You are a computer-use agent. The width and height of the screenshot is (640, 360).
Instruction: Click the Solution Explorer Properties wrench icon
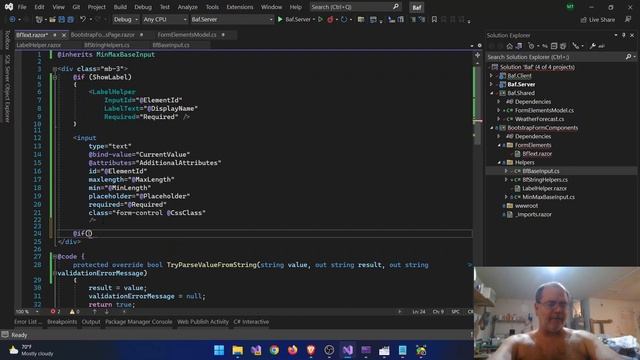(592, 46)
